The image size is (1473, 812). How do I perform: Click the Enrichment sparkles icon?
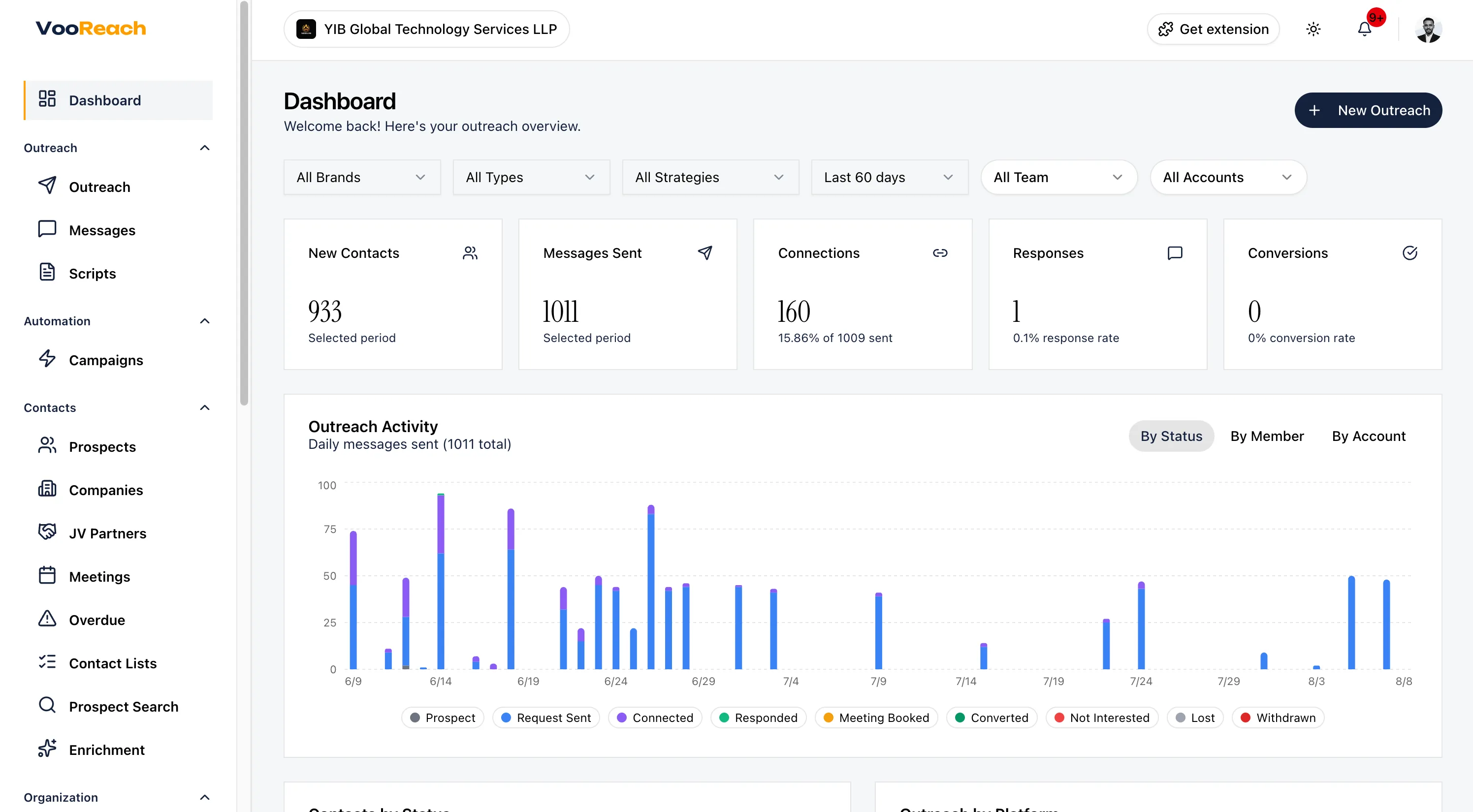47,749
